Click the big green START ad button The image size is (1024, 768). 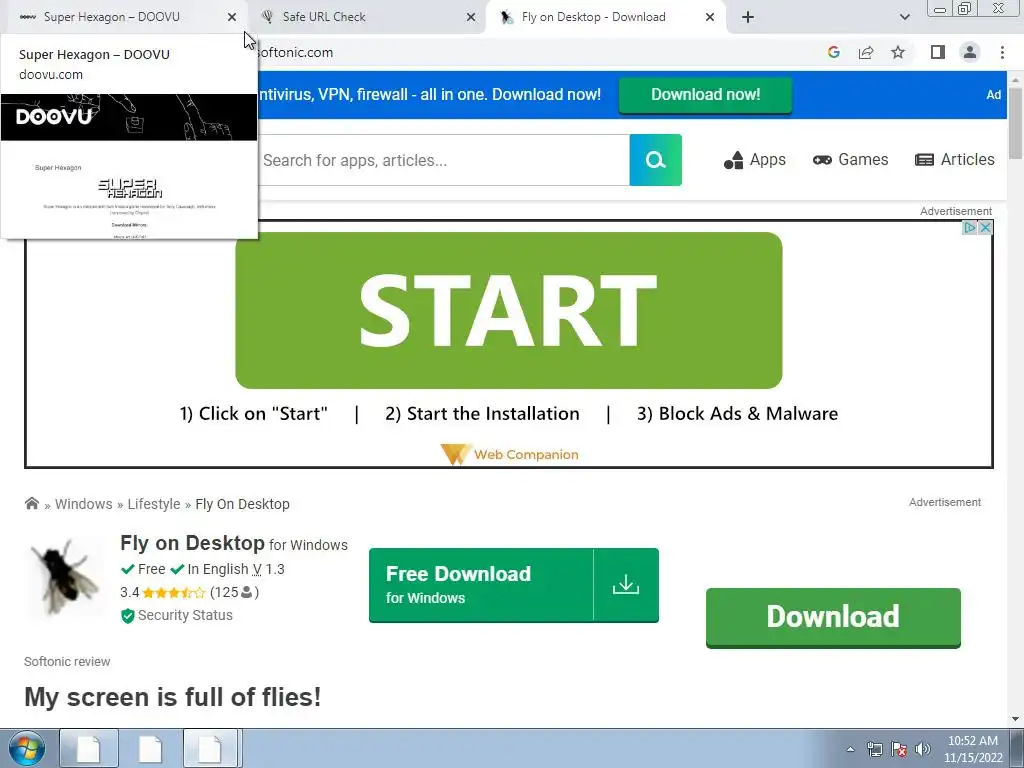[x=509, y=310]
